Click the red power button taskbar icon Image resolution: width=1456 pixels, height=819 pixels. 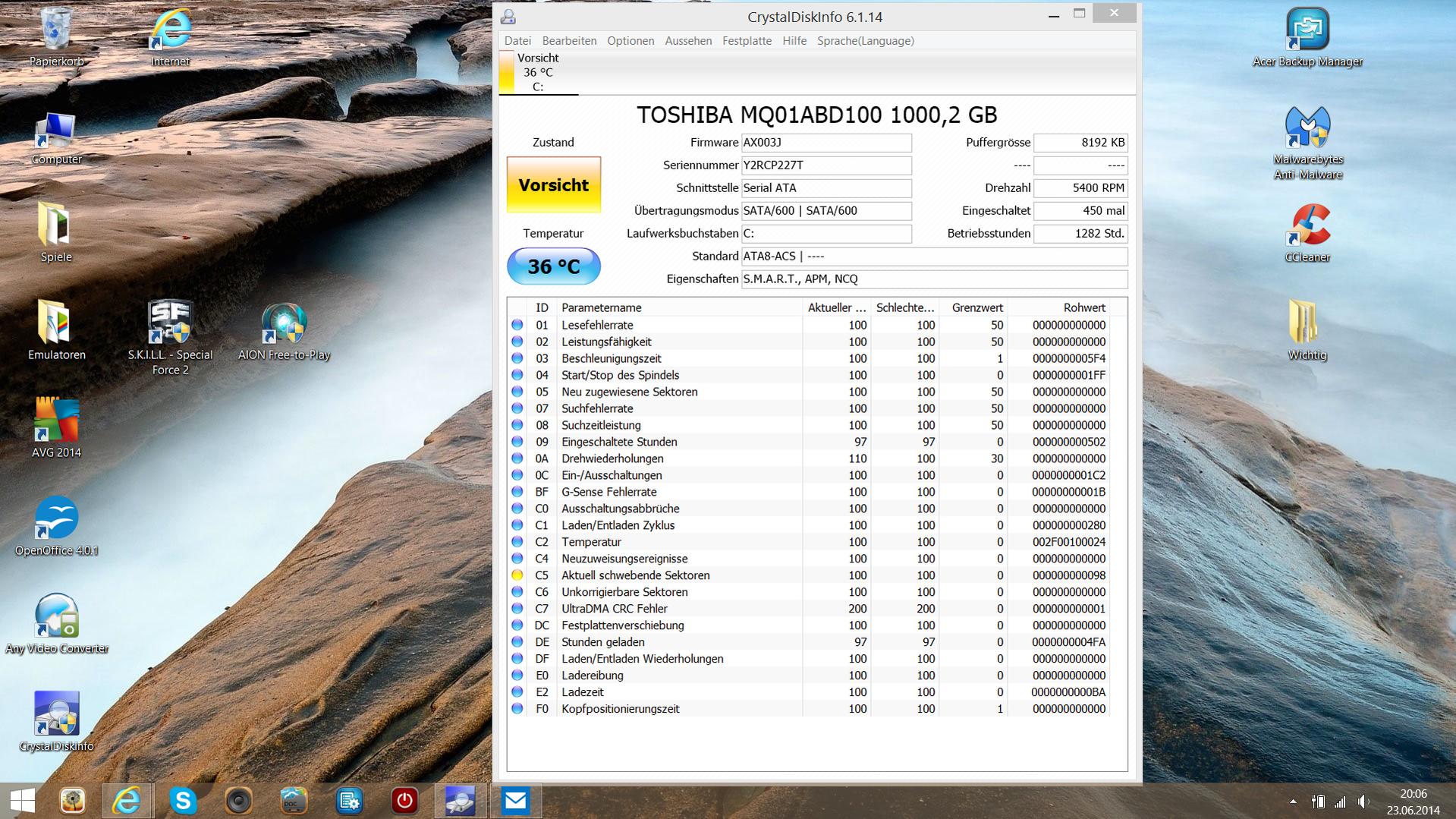coord(404,801)
